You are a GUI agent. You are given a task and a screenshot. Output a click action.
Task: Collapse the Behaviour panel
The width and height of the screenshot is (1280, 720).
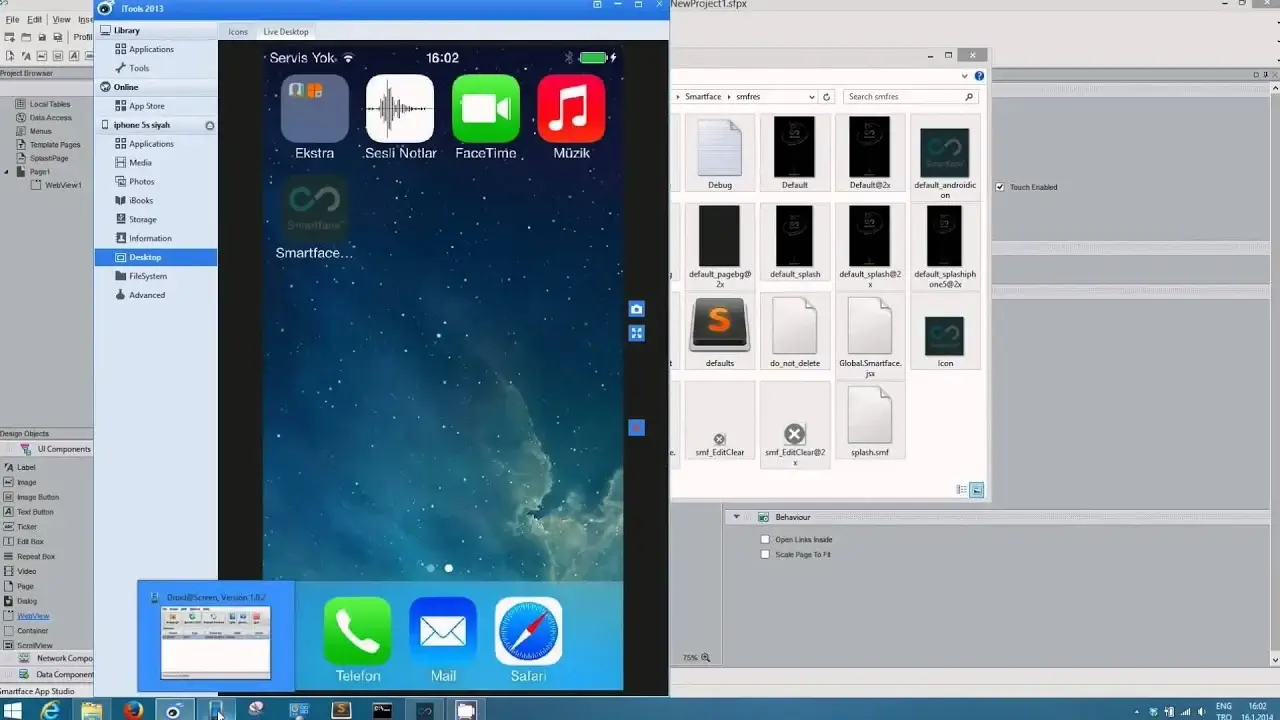(736, 516)
